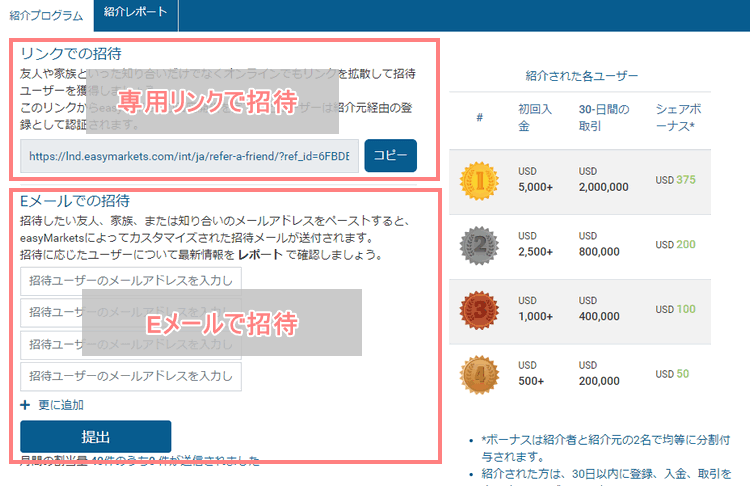
Task: Select the USD 1,000+ deposit cell
Action: click(535, 309)
